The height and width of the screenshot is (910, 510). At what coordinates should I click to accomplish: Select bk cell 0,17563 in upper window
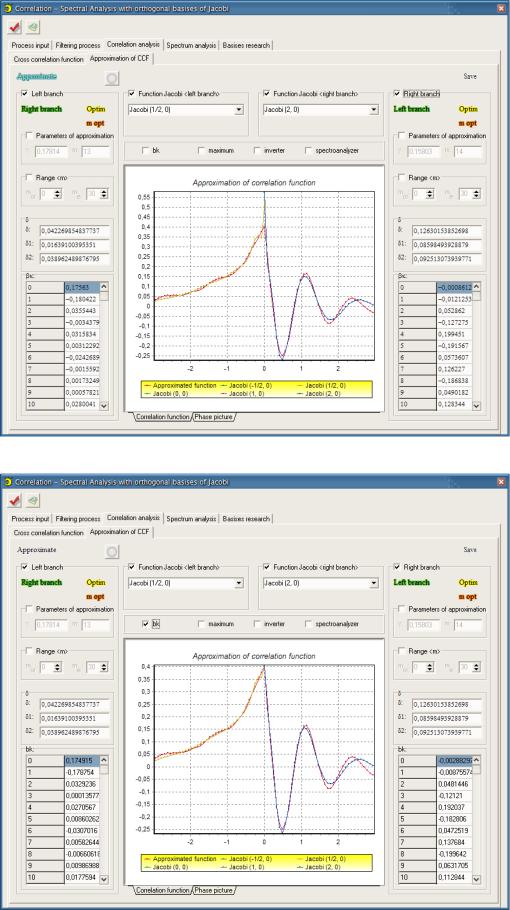tap(82, 287)
